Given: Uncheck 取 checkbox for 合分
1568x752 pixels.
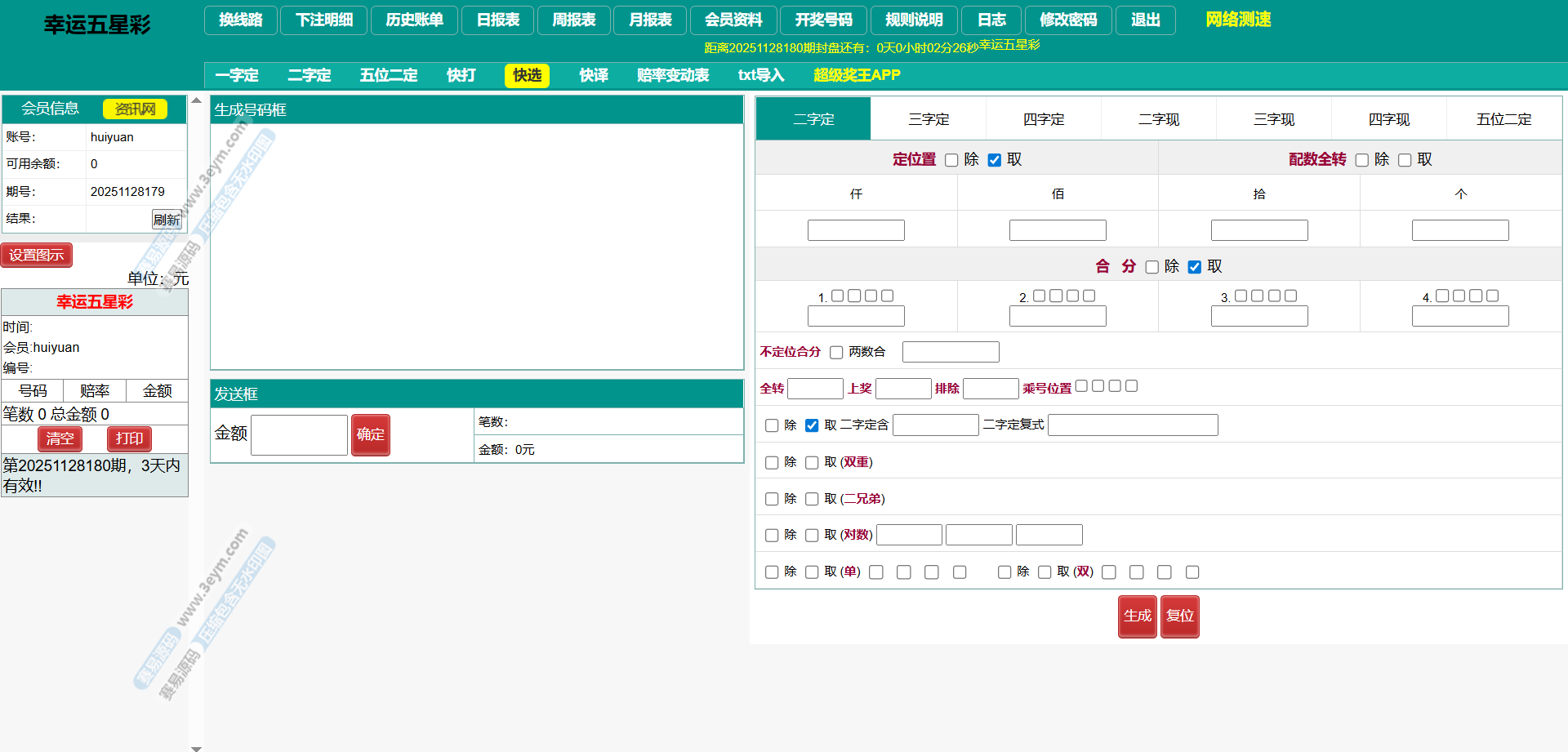Looking at the screenshot, I should coord(1194,267).
